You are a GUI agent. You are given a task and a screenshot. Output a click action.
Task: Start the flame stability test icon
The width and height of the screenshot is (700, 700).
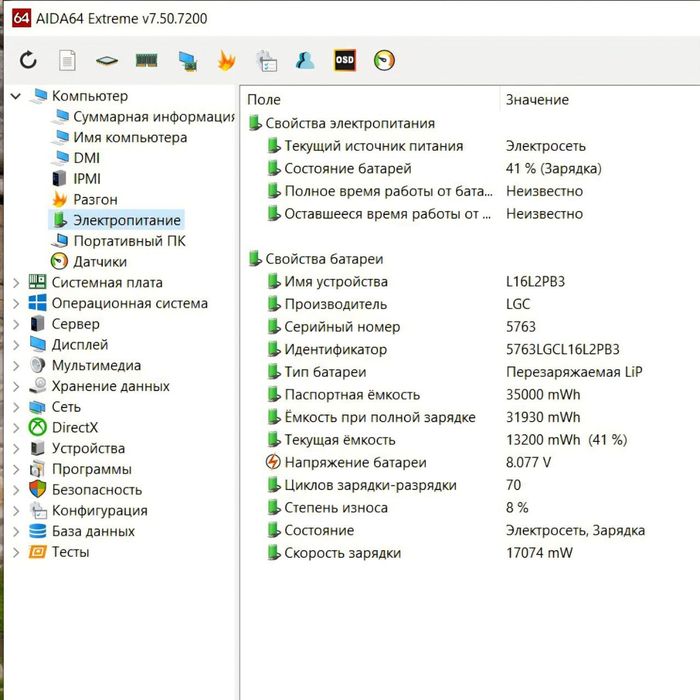point(226,60)
